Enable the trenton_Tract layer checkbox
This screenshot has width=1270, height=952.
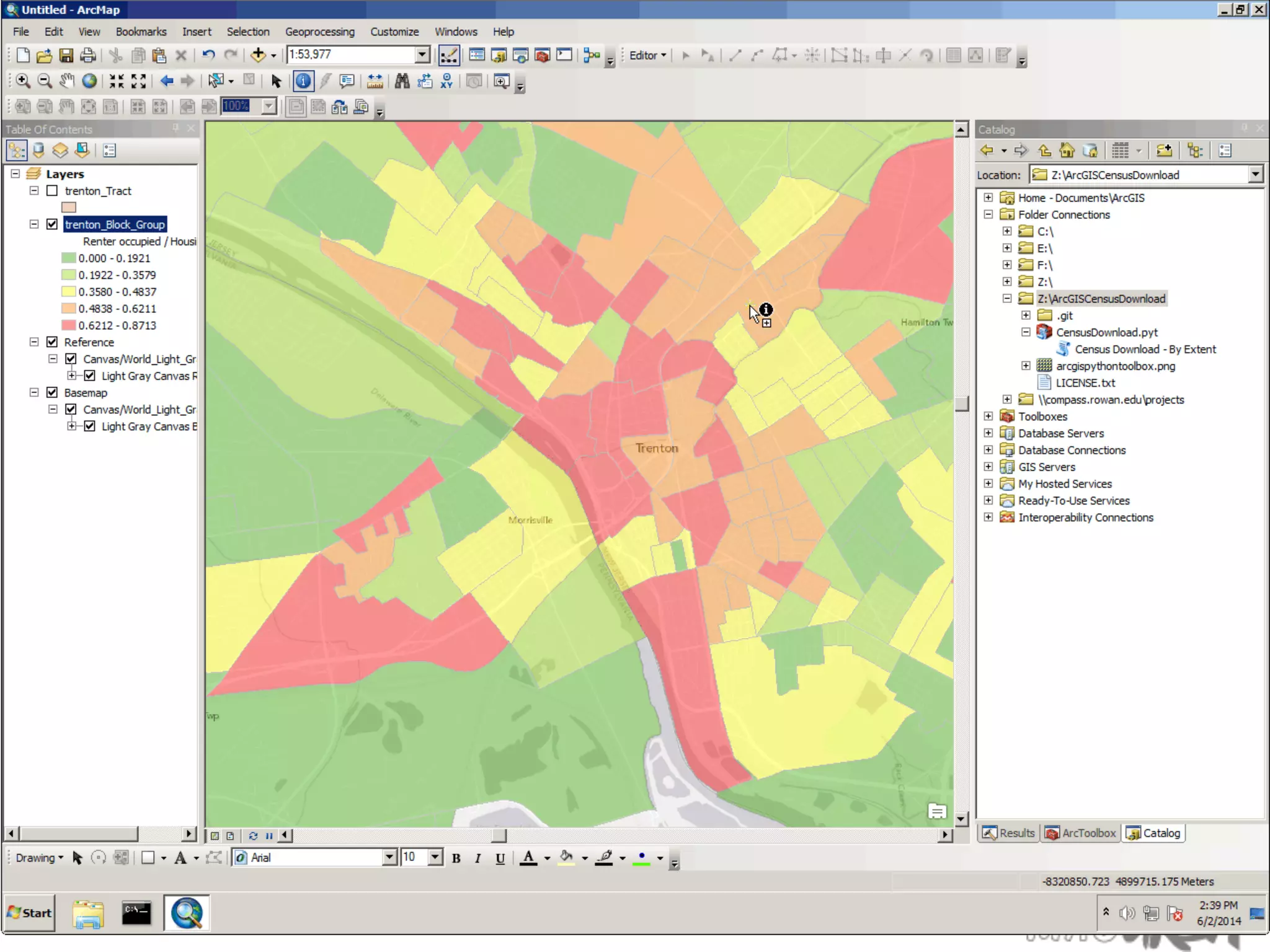[52, 191]
